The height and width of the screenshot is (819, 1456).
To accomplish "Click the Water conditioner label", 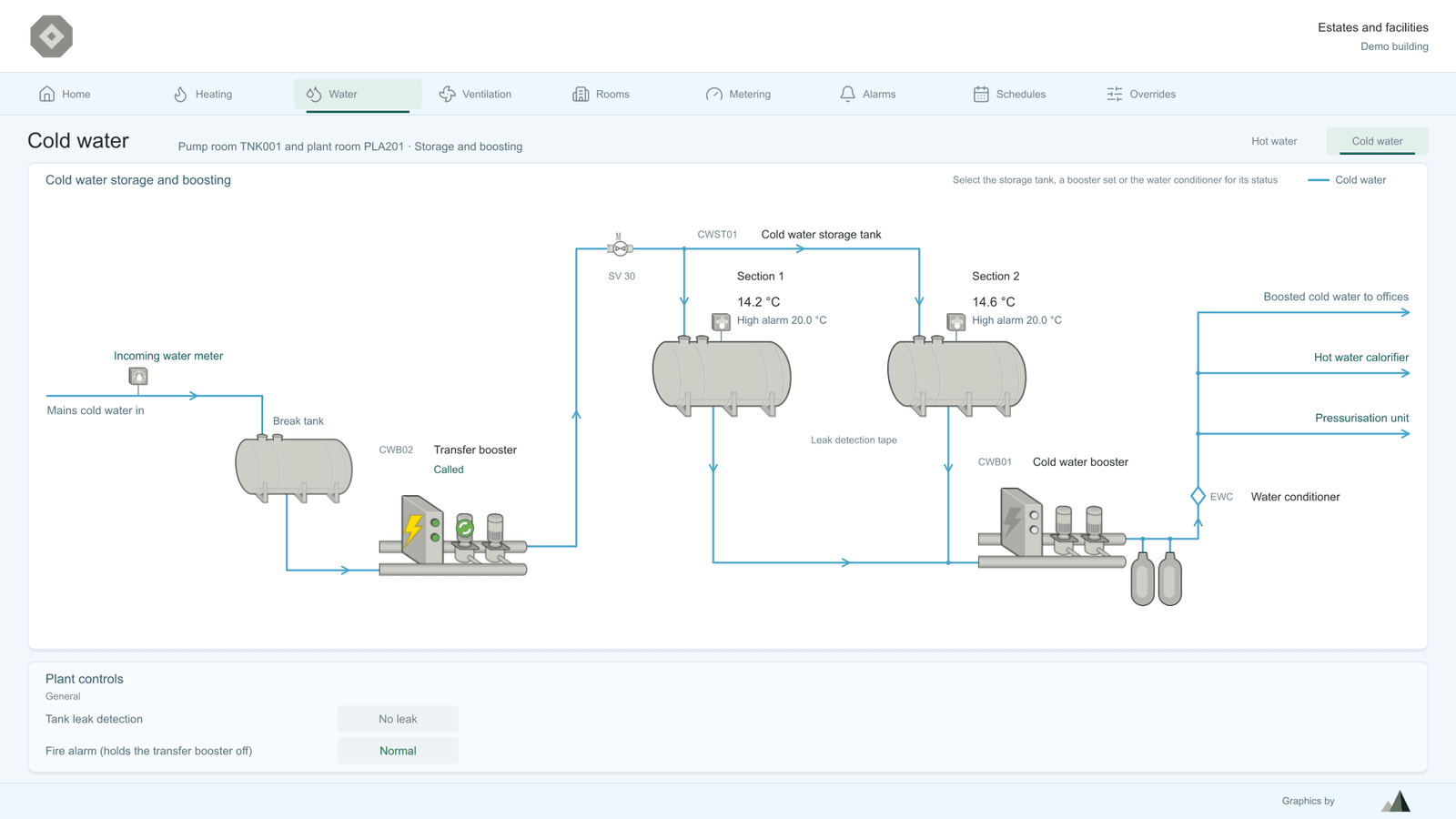I will coord(1295,497).
